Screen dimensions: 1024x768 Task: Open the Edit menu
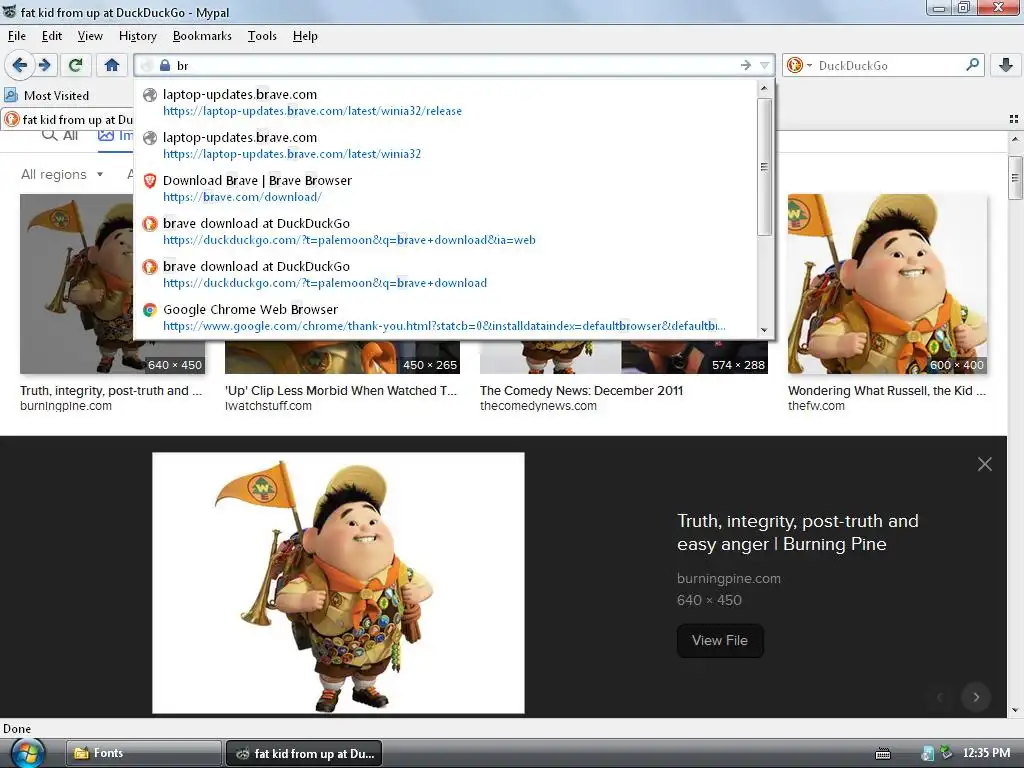tap(52, 36)
